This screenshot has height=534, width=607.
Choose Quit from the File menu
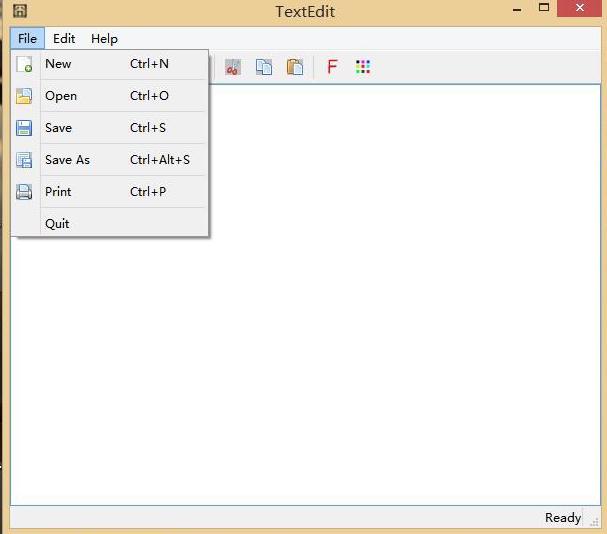57,224
